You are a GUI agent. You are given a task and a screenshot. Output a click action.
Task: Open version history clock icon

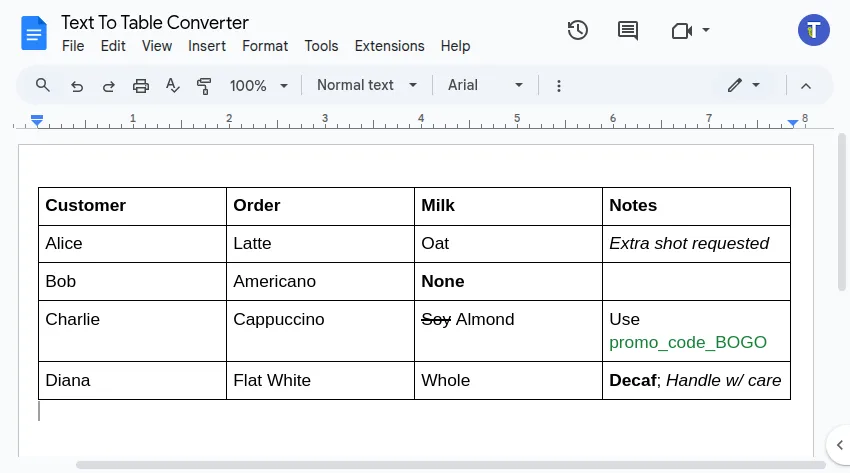(578, 30)
